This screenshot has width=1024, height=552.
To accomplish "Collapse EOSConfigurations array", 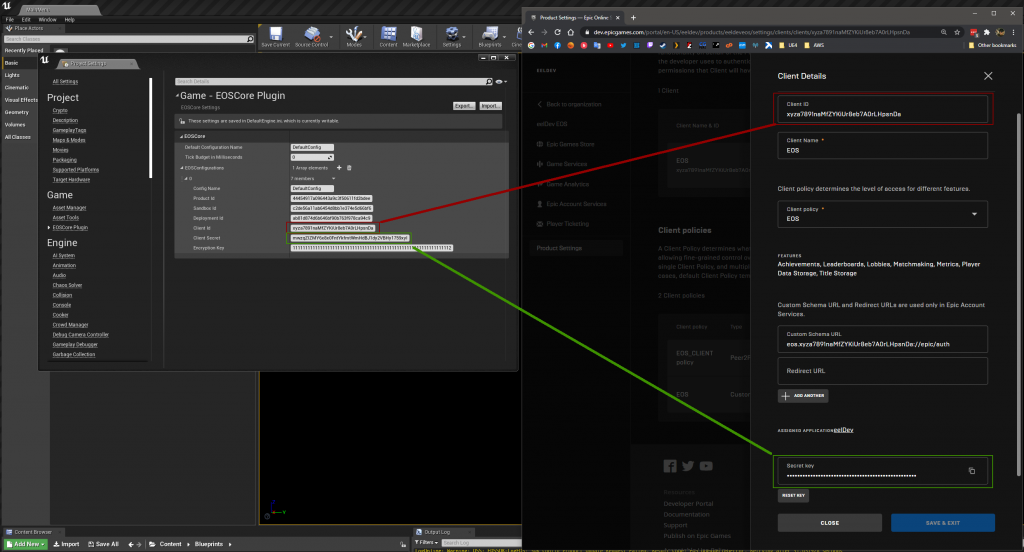I will point(182,168).
